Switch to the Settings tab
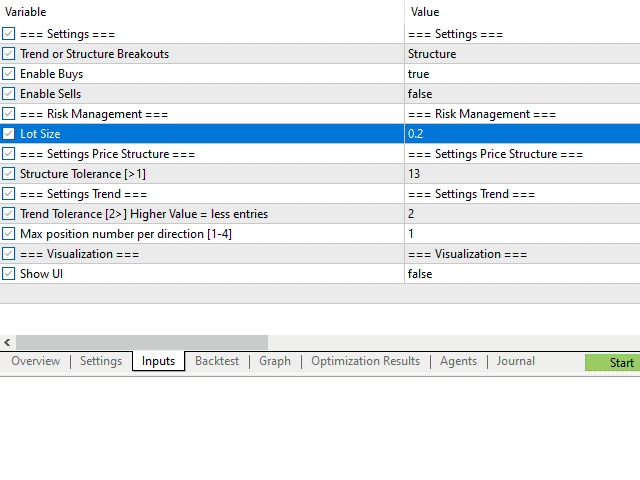 pyautogui.click(x=101, y=361)
